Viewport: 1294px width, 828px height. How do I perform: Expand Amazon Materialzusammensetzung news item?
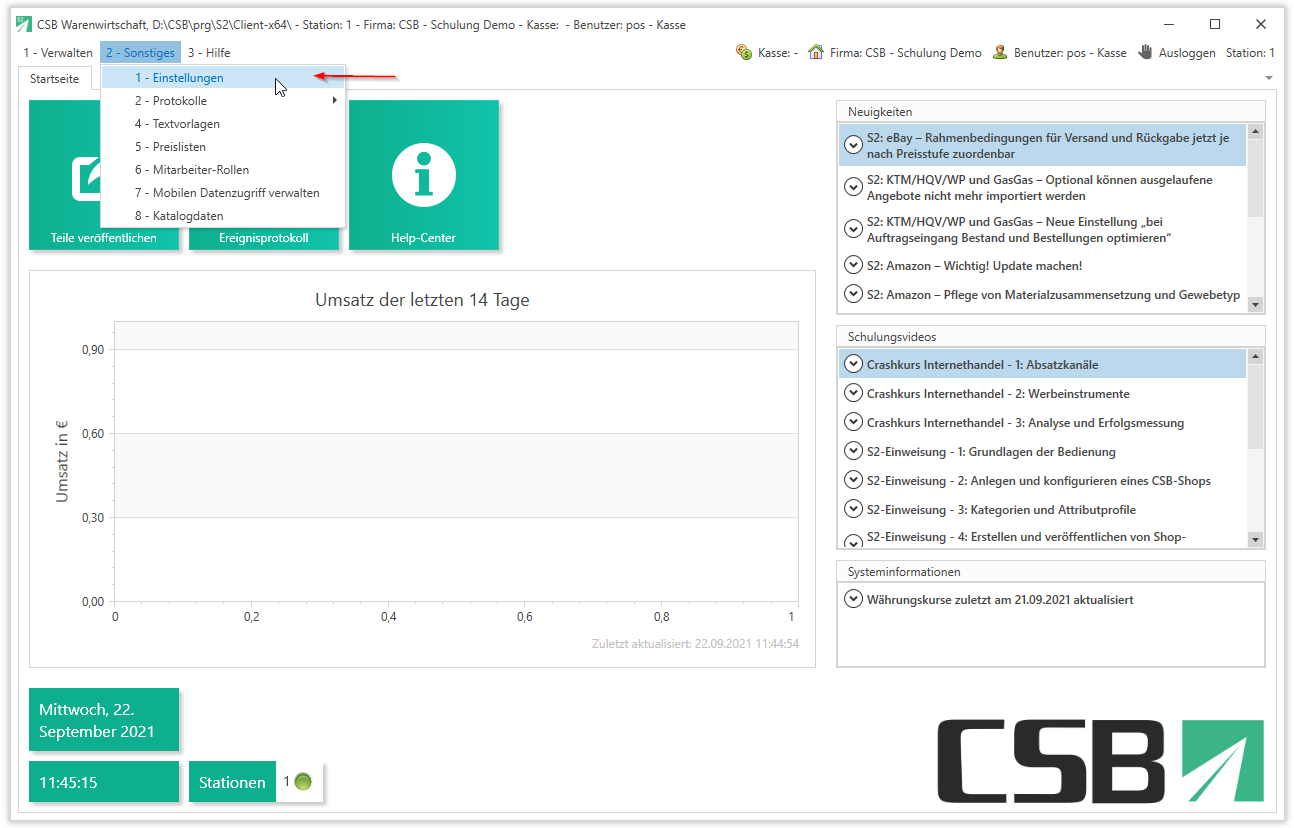pyautogui.click(x=853, y=294)
